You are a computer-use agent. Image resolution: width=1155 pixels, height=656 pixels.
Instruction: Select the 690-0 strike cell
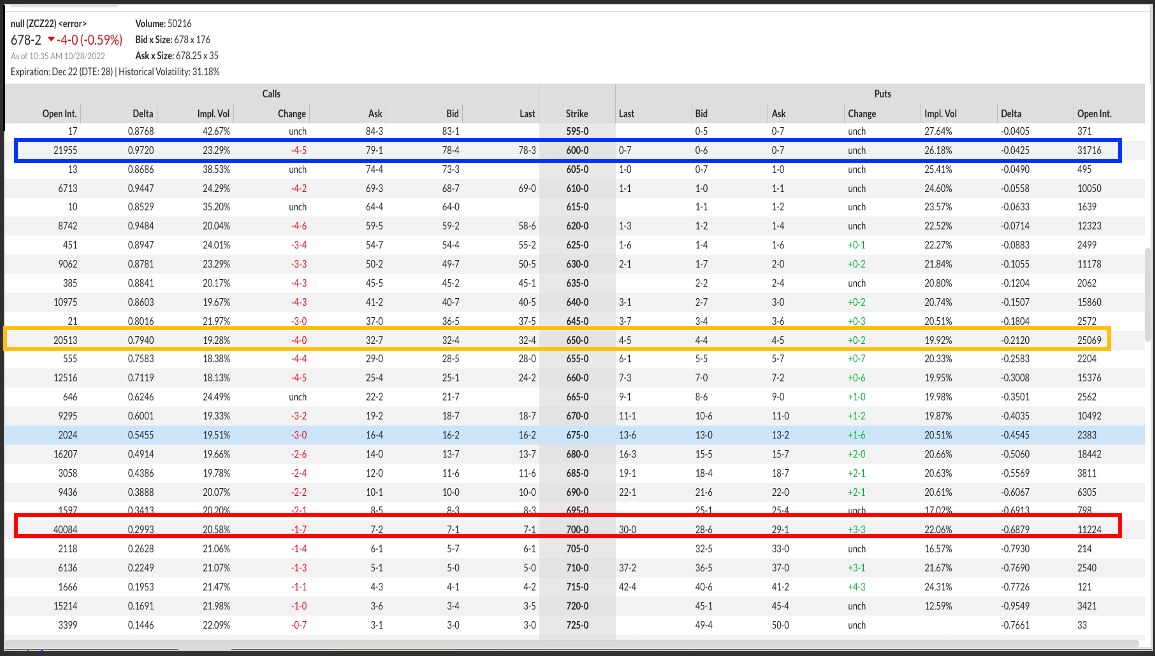[x=577, y=492]
